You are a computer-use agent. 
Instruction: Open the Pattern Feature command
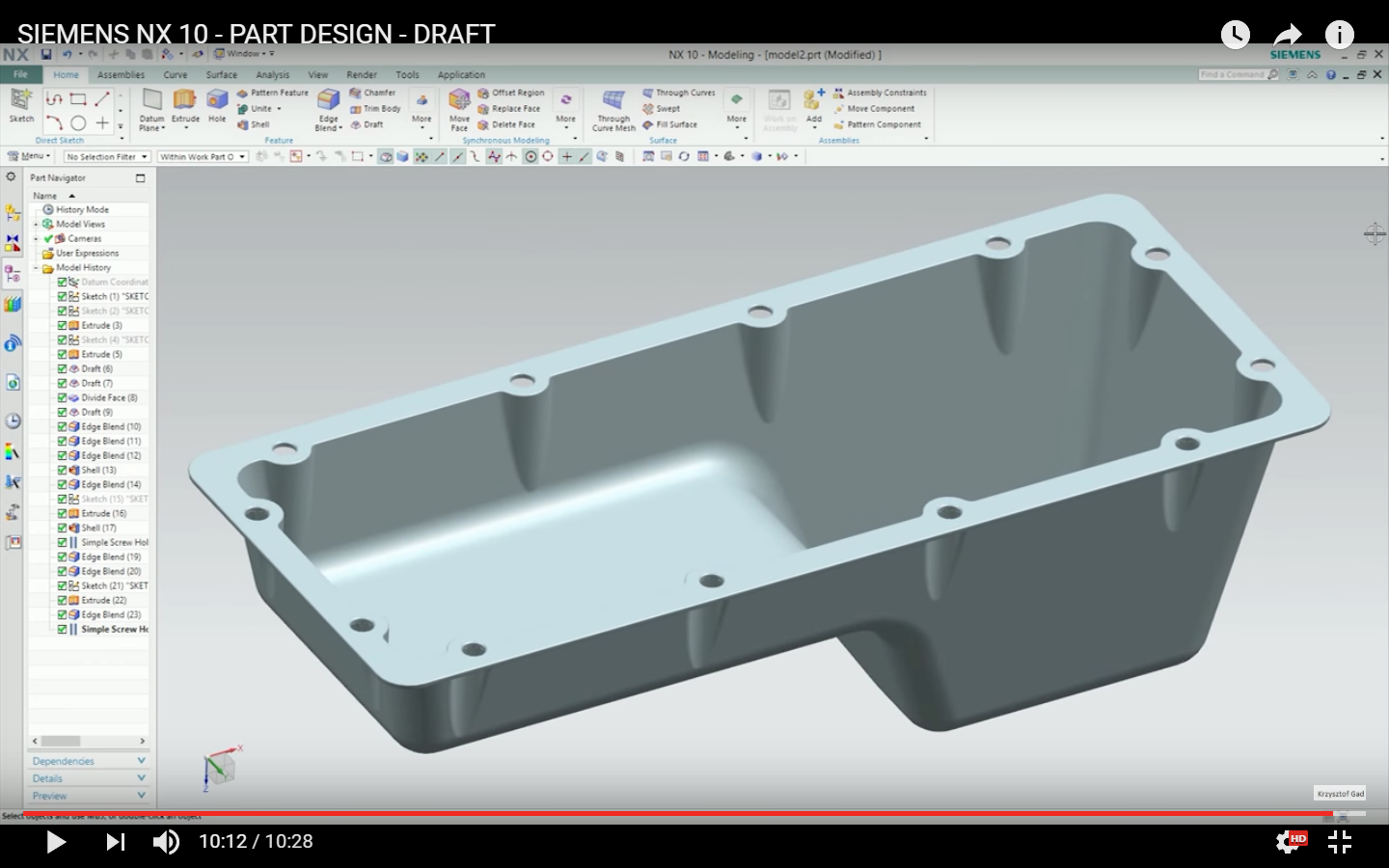click(x=273, y=93)
